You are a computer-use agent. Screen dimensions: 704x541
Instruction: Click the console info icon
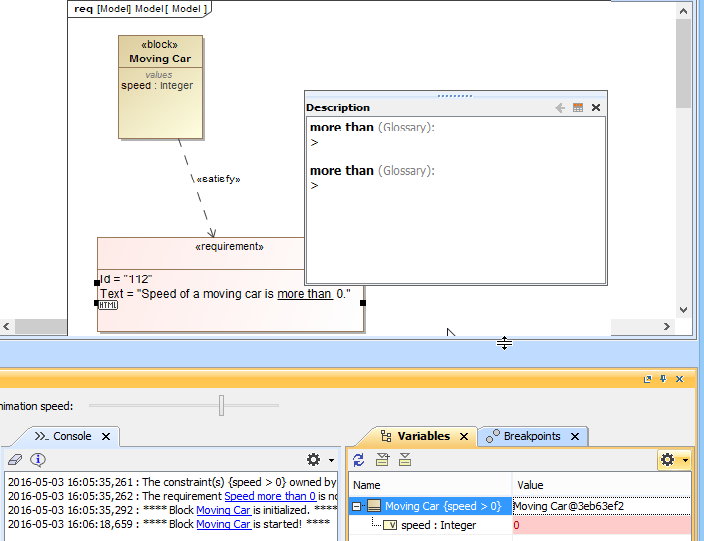coord(38,459)
